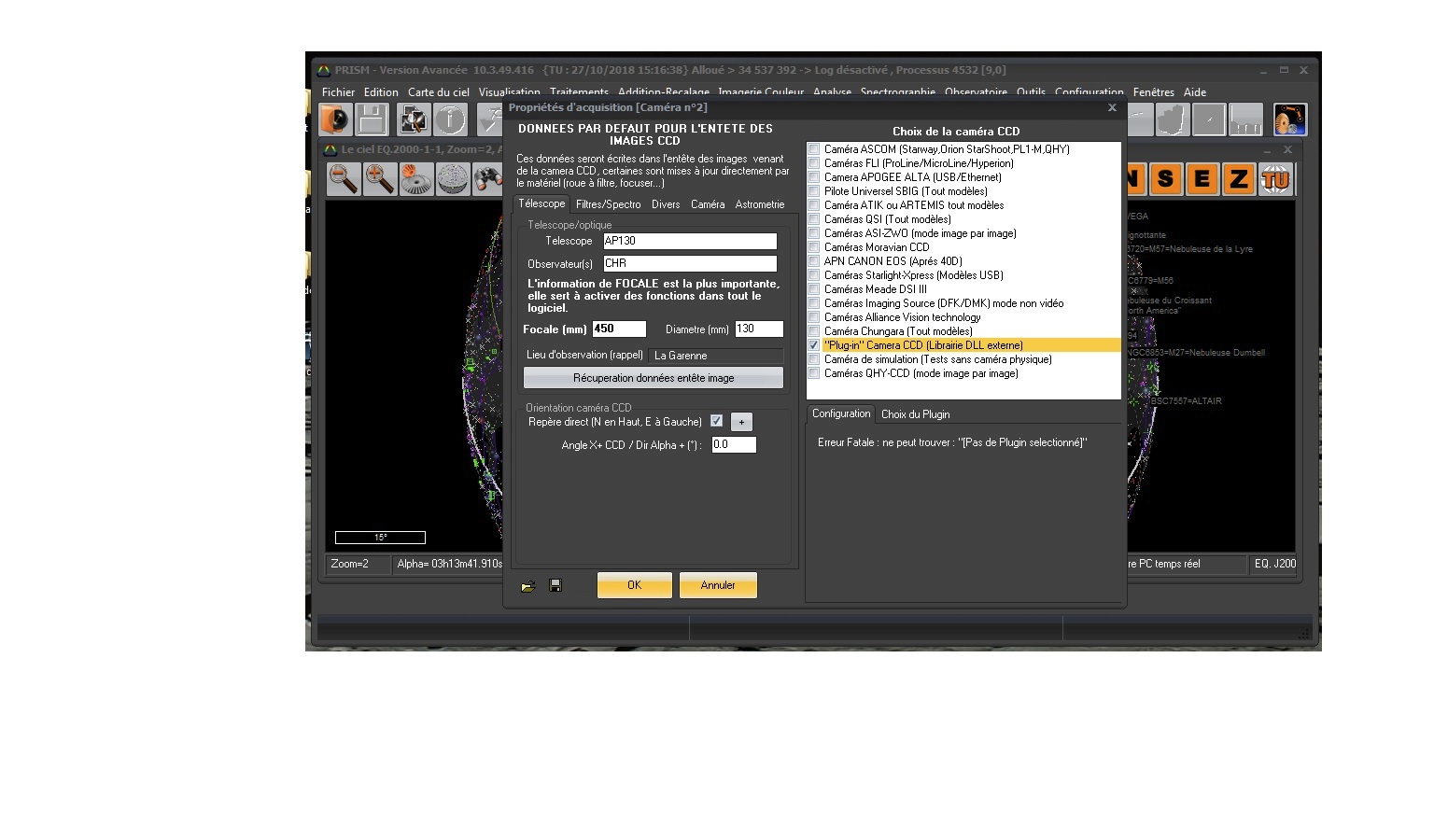Click the plus button beside Repère direct

(x=741, y=422)
